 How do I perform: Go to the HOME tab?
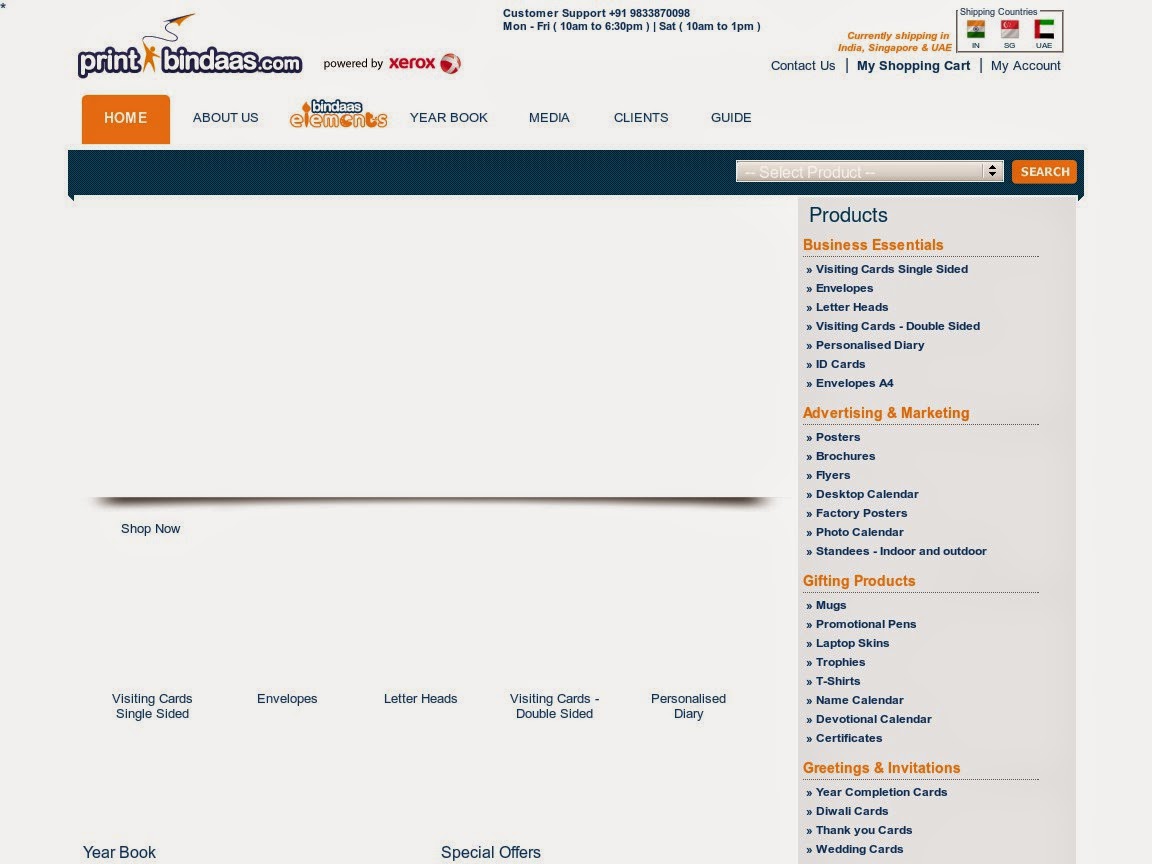pos(126,118)
